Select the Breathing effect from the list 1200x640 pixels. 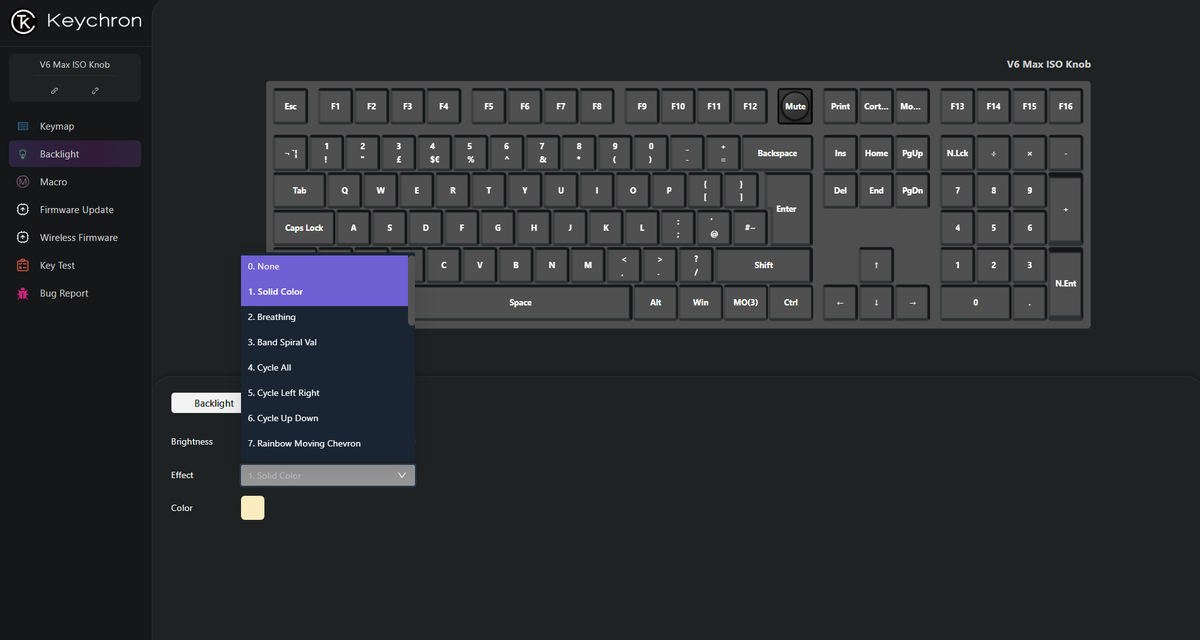point(272,317)
